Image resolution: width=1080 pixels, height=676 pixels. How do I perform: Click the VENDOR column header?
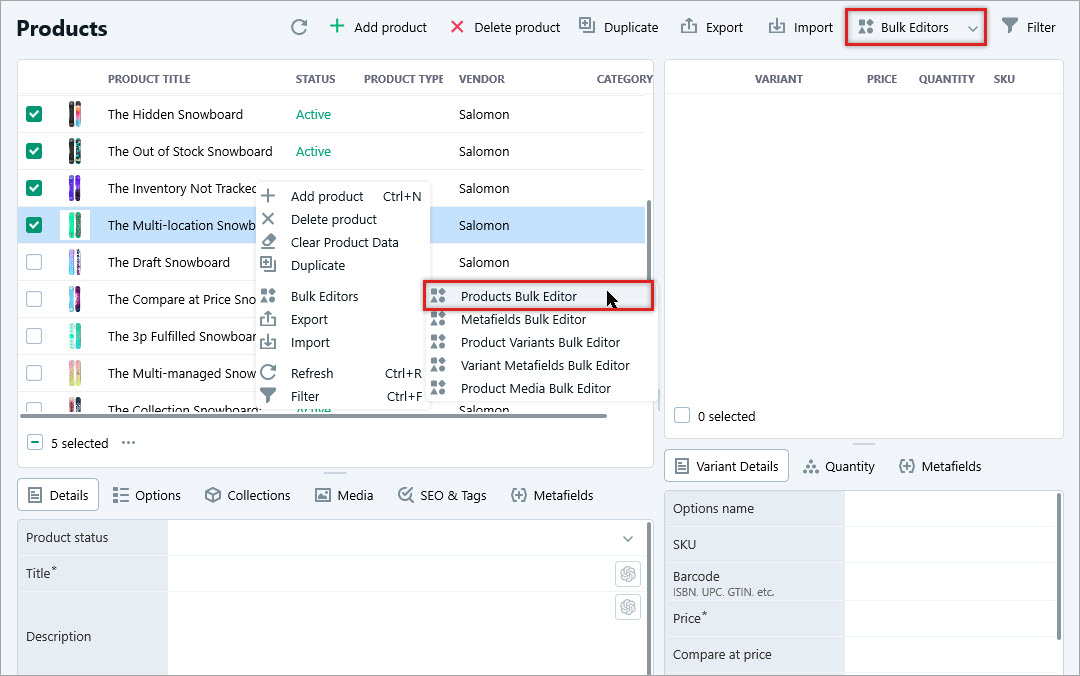pyautogui.click(x=481, y=79)
